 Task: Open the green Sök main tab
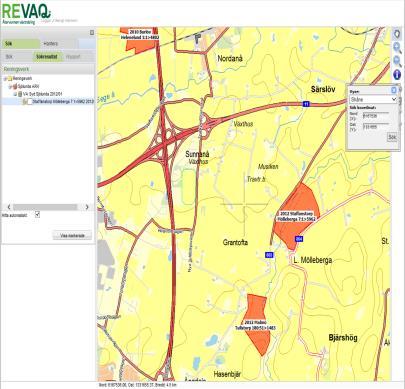coord(21,44)
